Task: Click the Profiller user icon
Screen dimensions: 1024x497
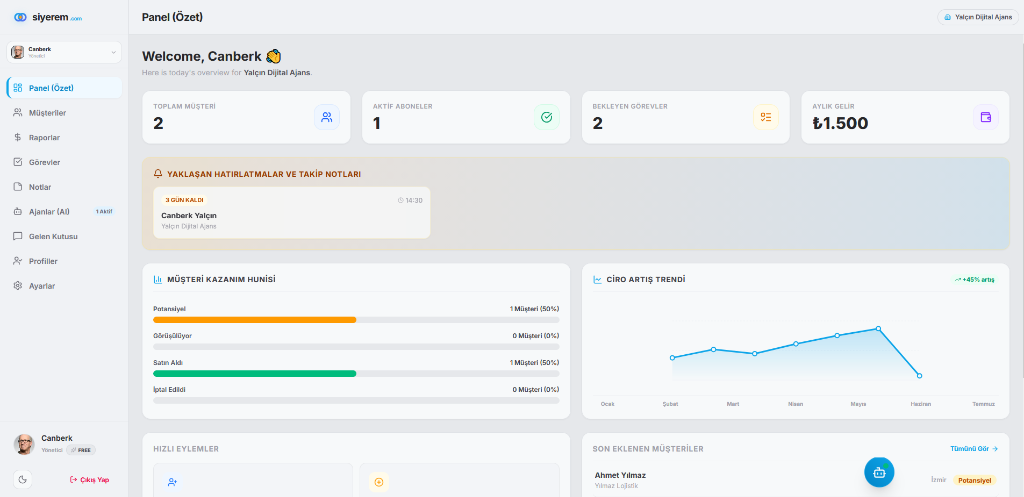Action: tap(18, 261)
